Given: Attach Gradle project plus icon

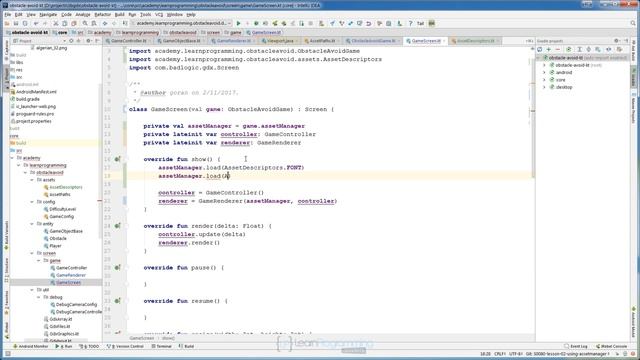Looking at the screenshot, I should click(549, 49).
